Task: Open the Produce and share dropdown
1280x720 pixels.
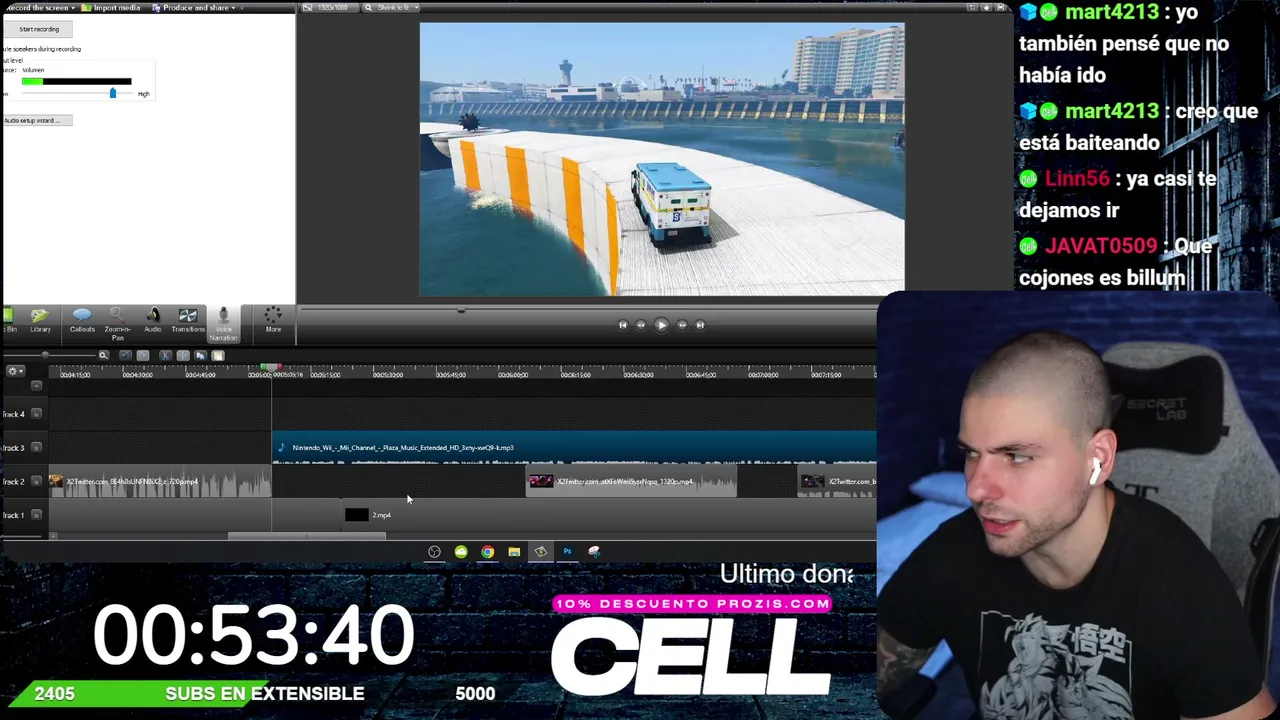Action: tap(194, 8)
